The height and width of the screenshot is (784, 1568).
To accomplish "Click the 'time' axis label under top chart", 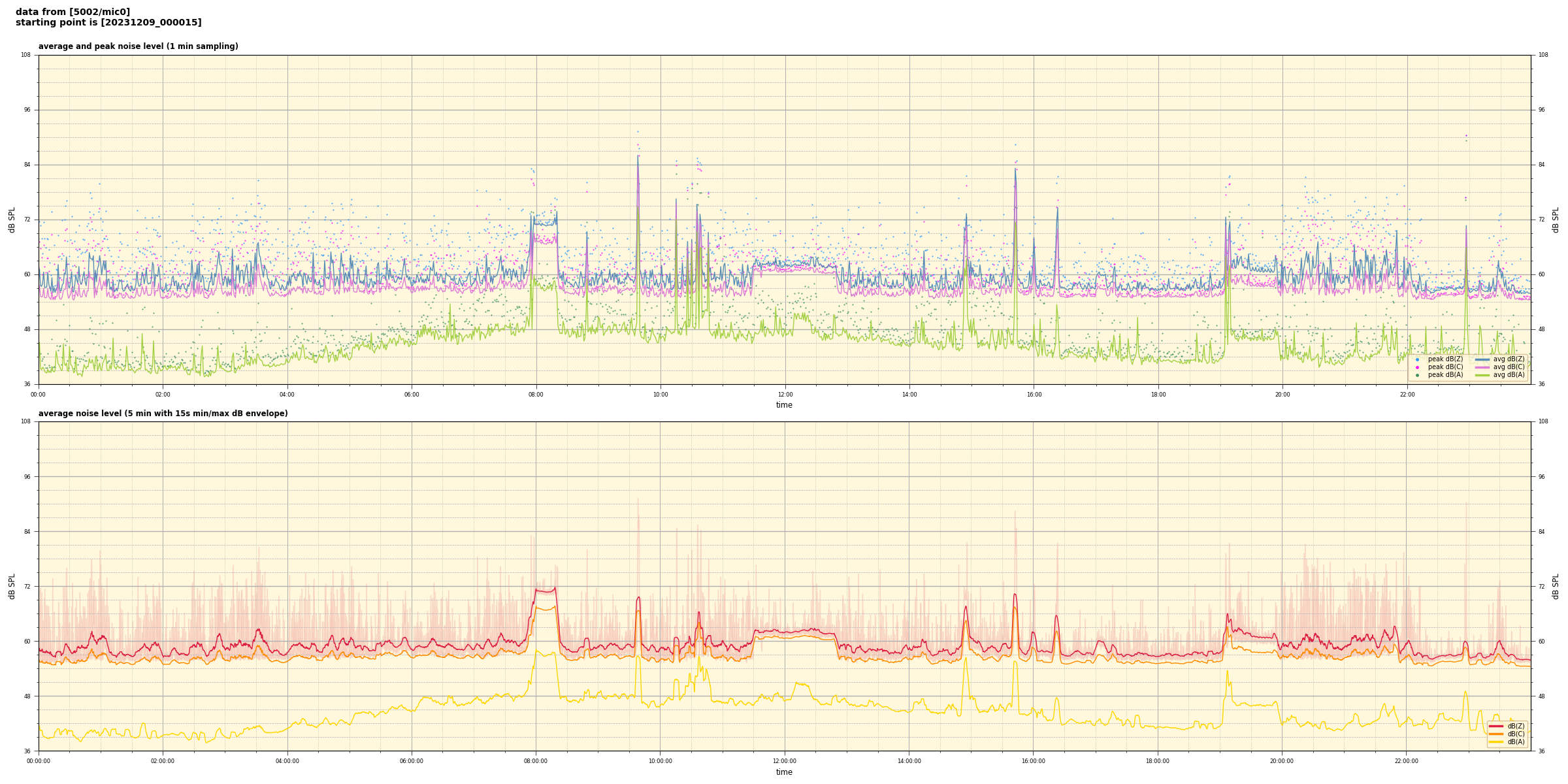I will coord(784,405).
